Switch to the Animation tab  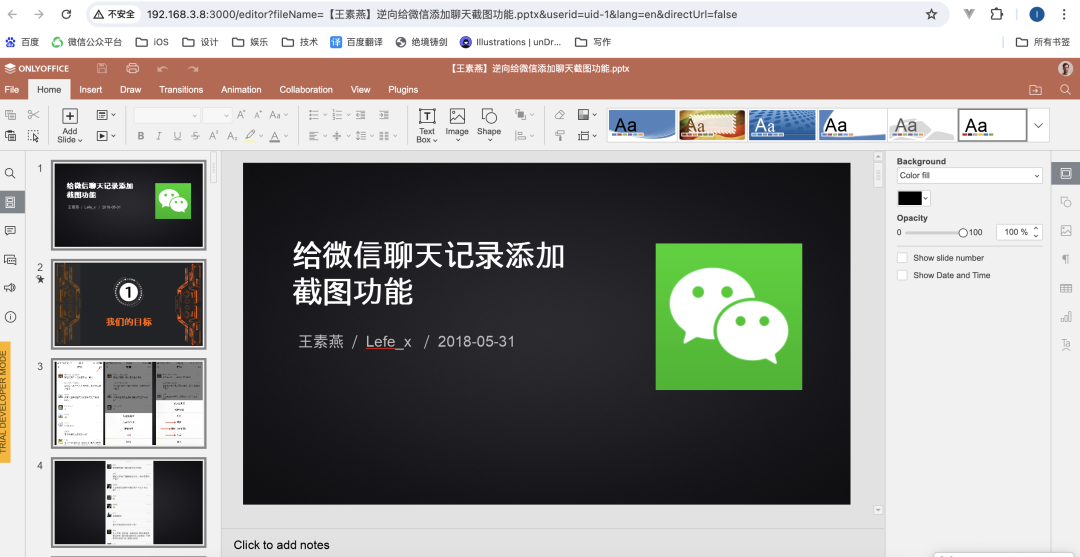point(241,90)
